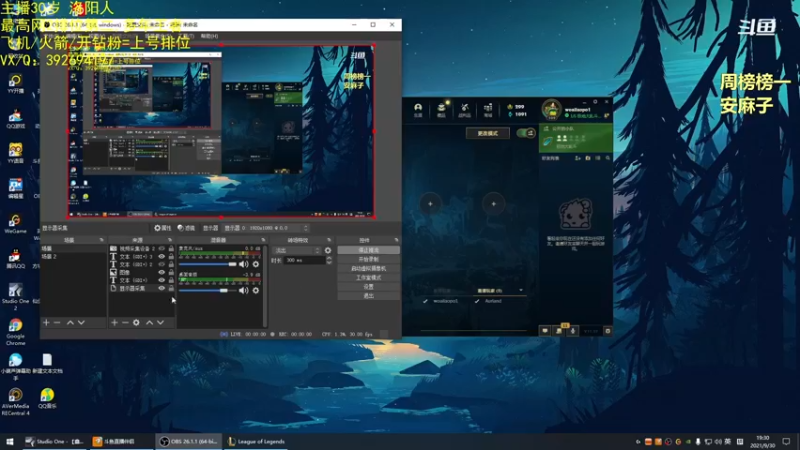Open the Loot icon in League client top bar
The width and height of the screenshot is (800, 450).
(441, 110)
